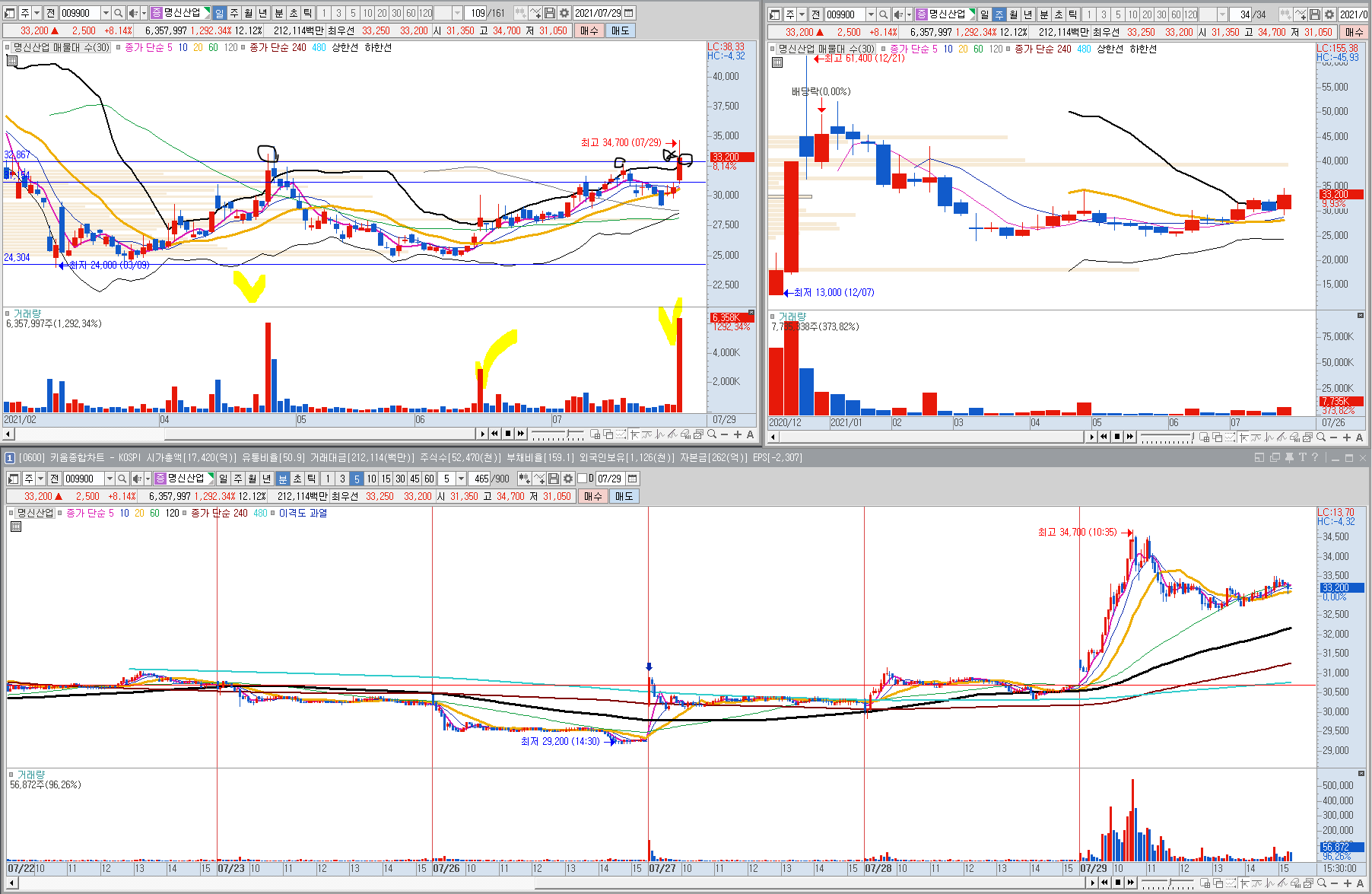
Task: Click the 매도 sell button in the top-left chart
Action: point(621,30)
